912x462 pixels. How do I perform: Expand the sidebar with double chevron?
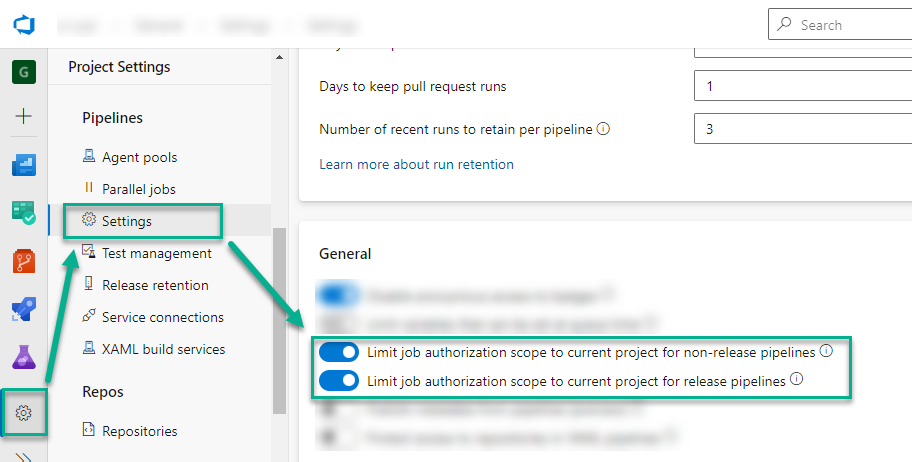pyautogui.click(x=24, y=455)
